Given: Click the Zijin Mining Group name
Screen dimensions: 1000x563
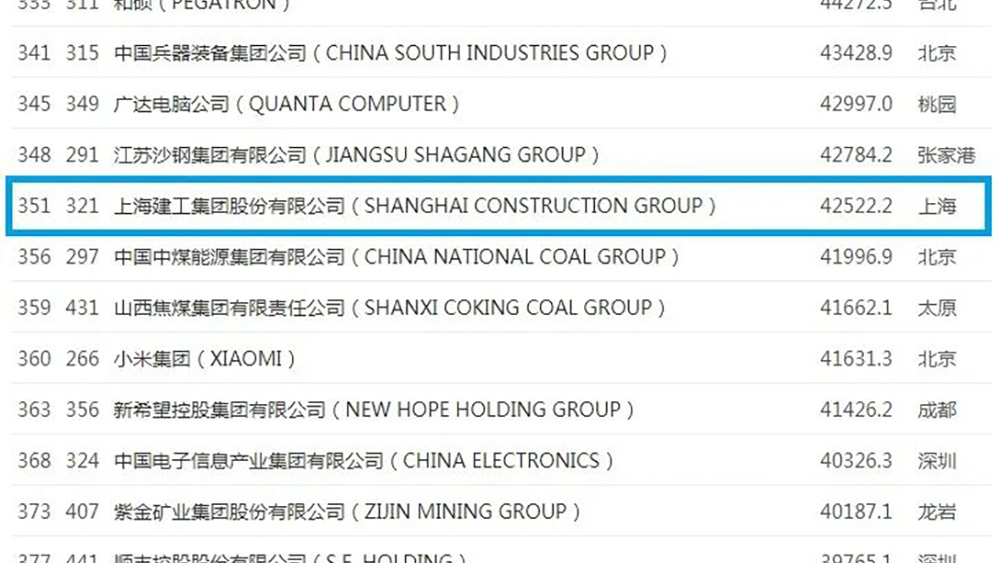Looking at the screenshot, I should click(347, 512).
